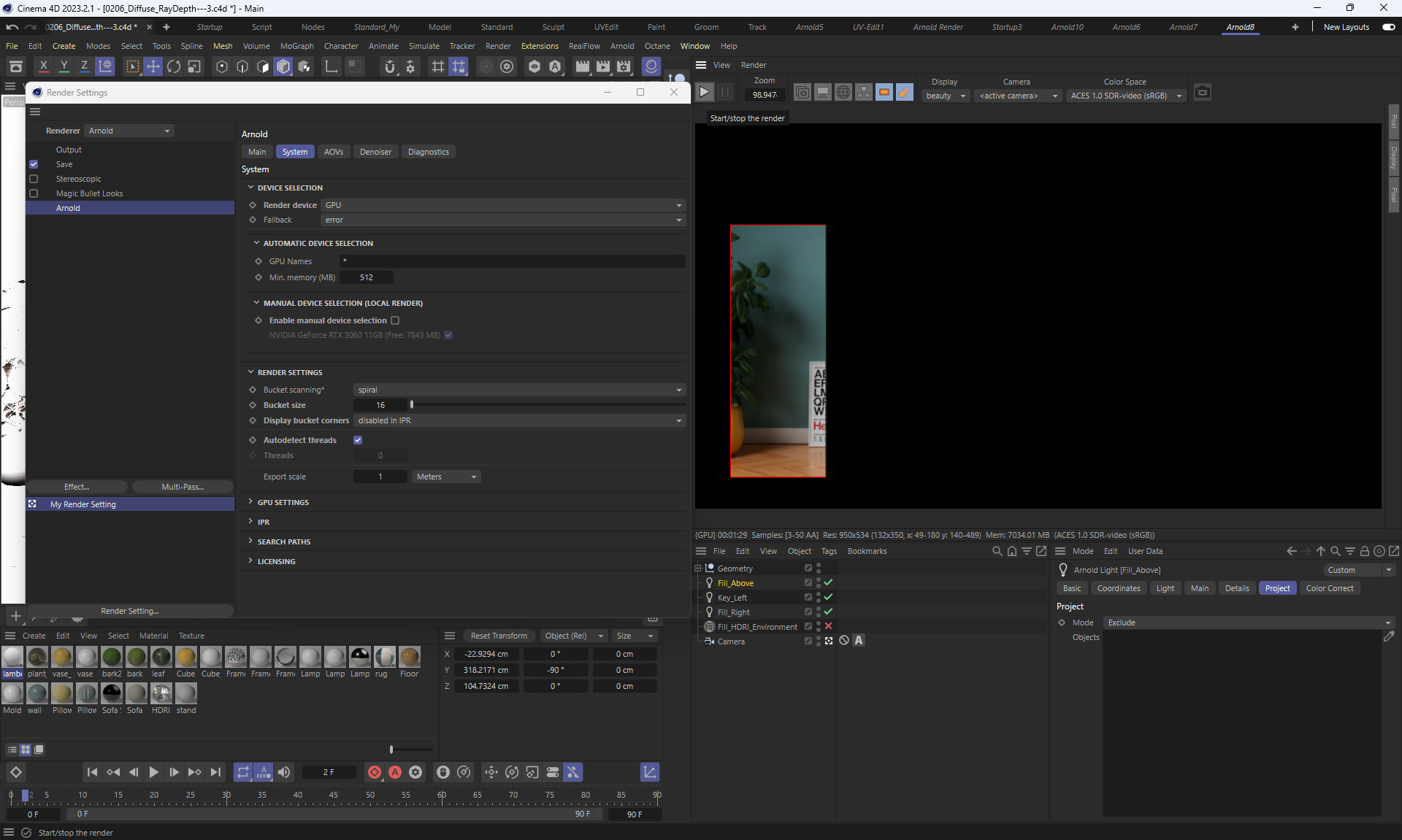The height and width of the screenshot is (840, 1402).
Task: Open the Render device dropdown
Action: tap(503, 205)
